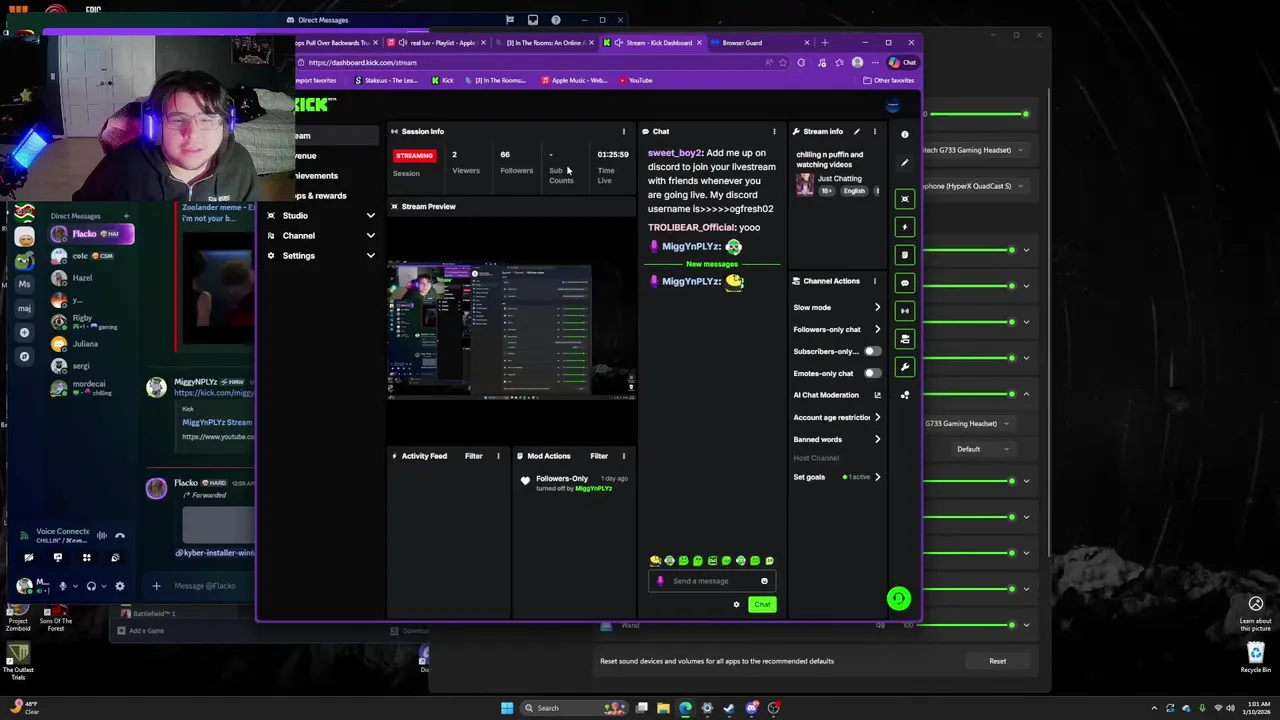The image size is (1280, 720).
Task: Open the emoji picker in Kick chat input
Action: (x=764, y=581)
